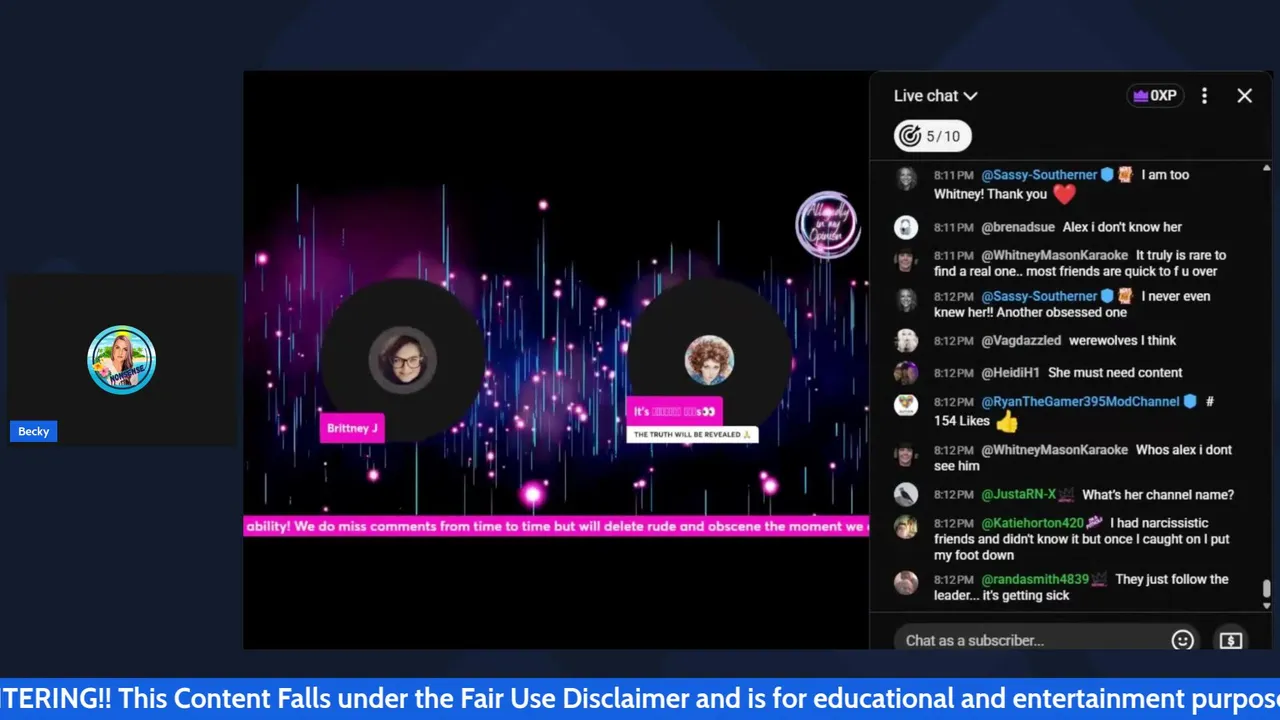1280x720 pixels.
Task: Open the 5 / 10 goal chip
Action: click(x=932, y=136)
